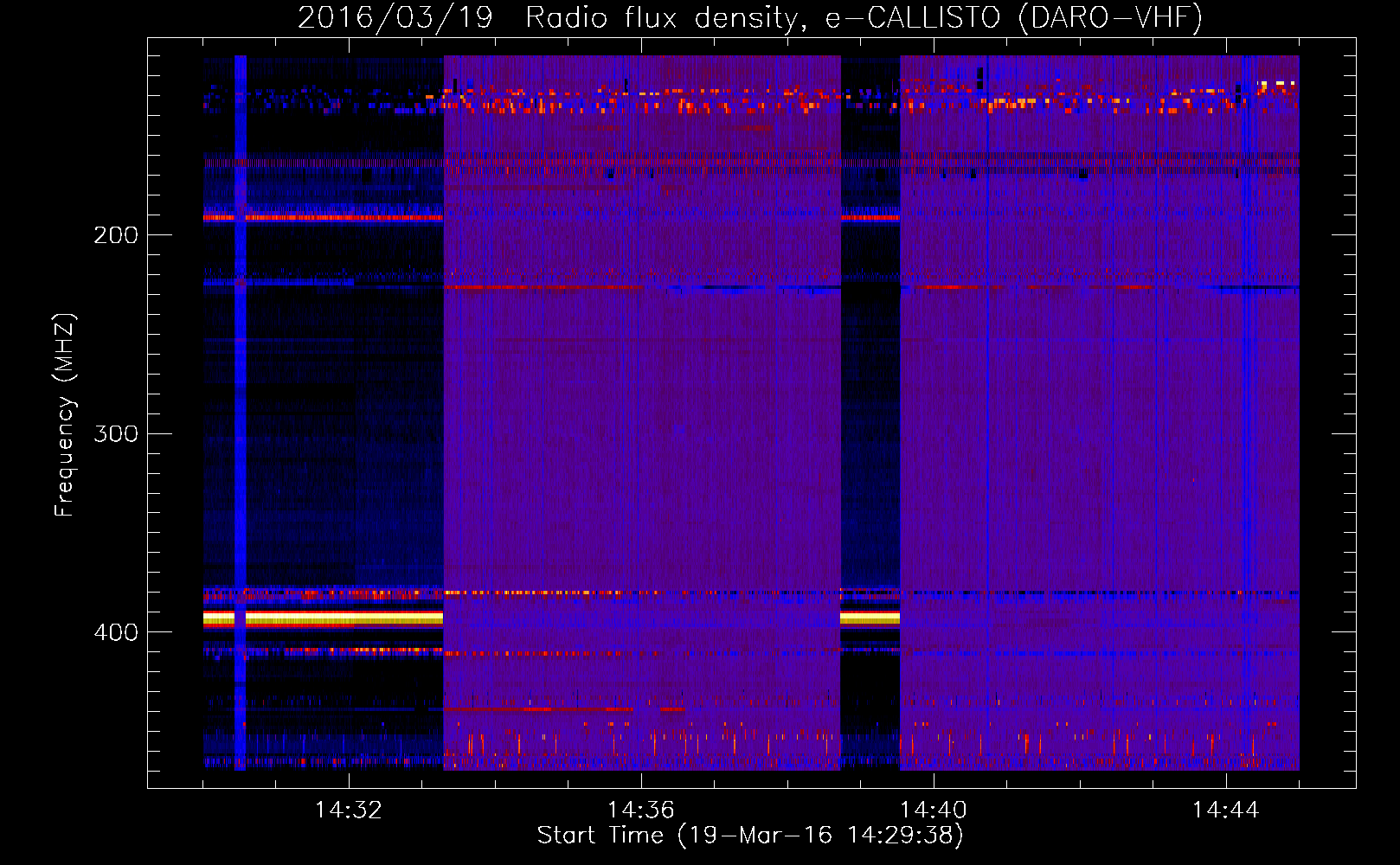Select the 14:36 time tick label
This screenshot has width=1400, height=865.
pyautogui.click(x=641, y=811)
